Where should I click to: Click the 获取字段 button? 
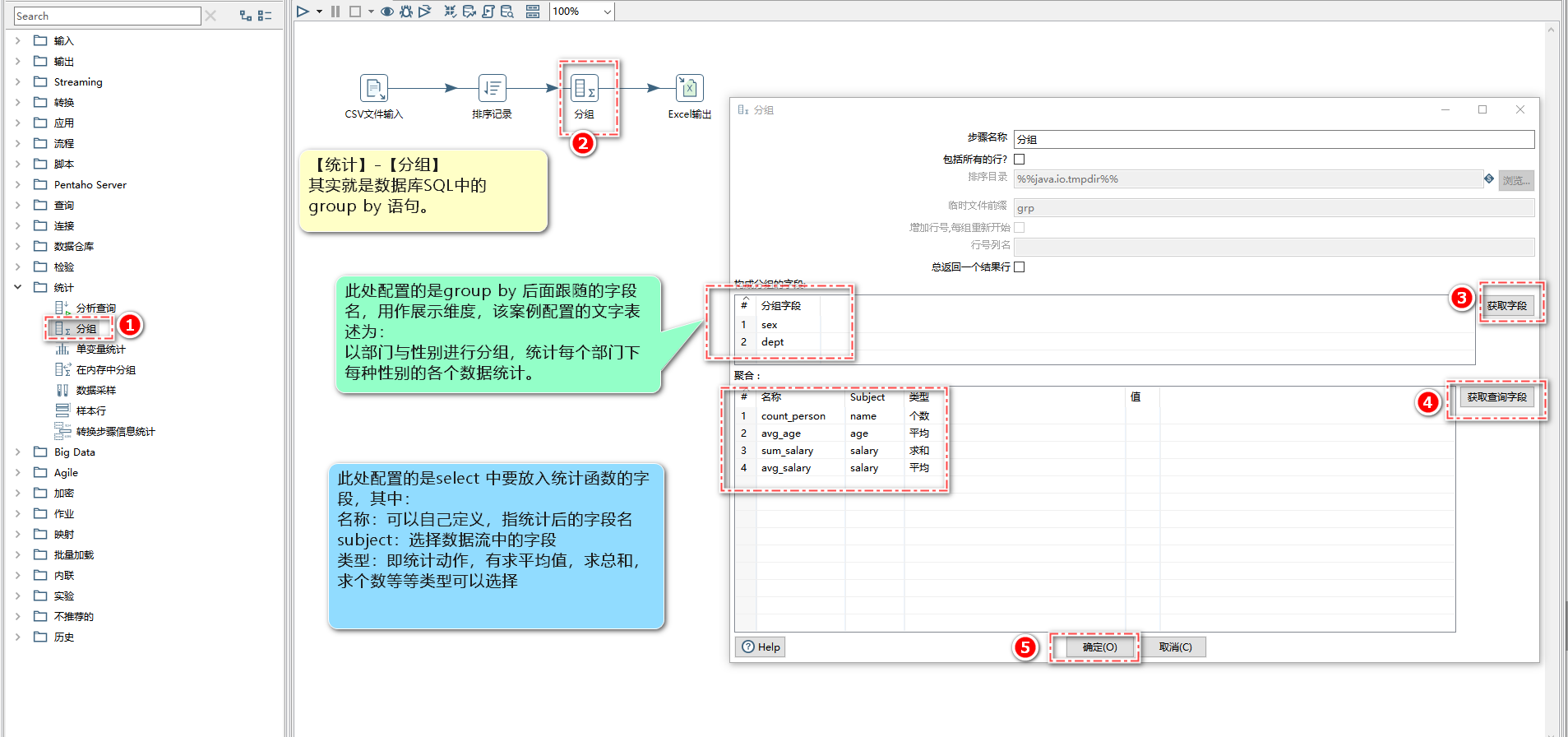click(x=1507, y=305)
